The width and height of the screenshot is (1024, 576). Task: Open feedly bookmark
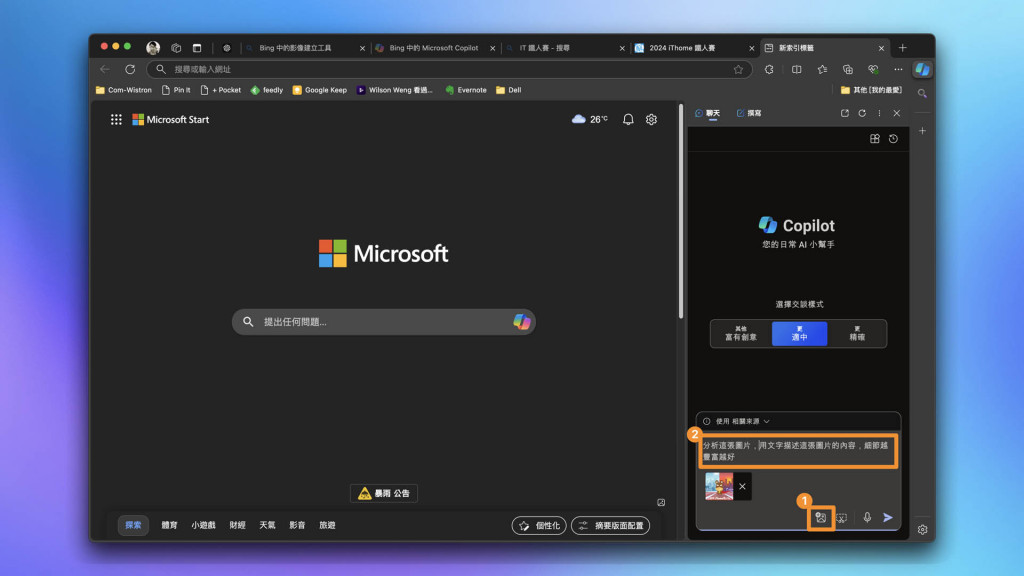coord(266,90)
